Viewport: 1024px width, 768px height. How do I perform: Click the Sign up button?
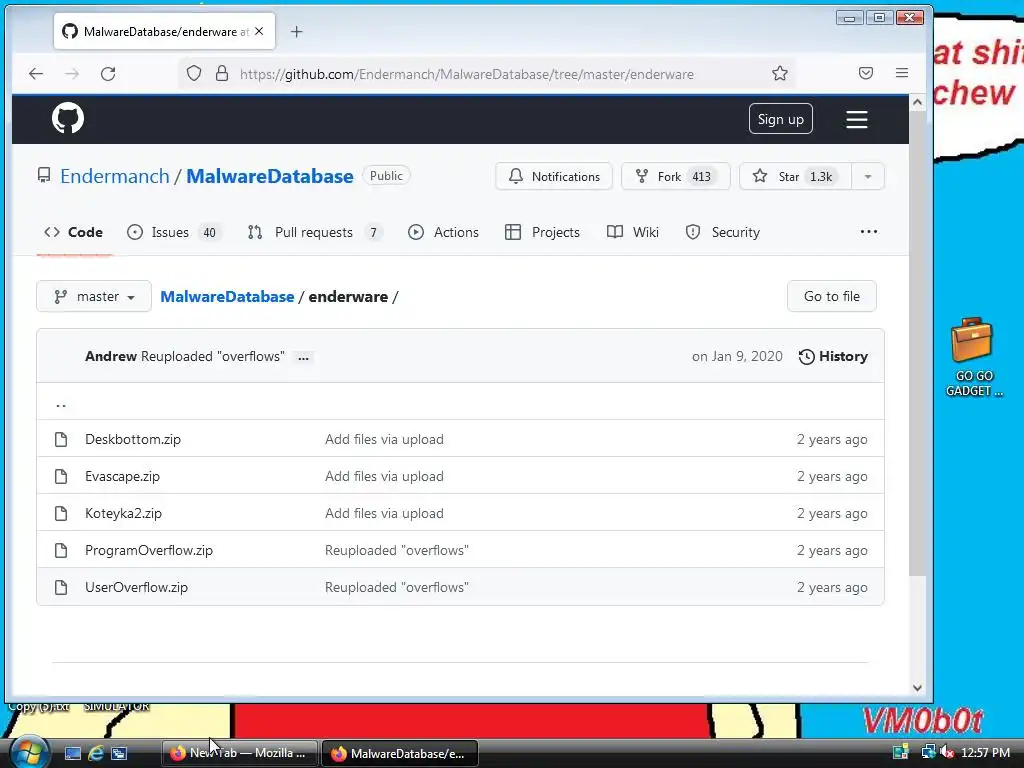[780, 119]
